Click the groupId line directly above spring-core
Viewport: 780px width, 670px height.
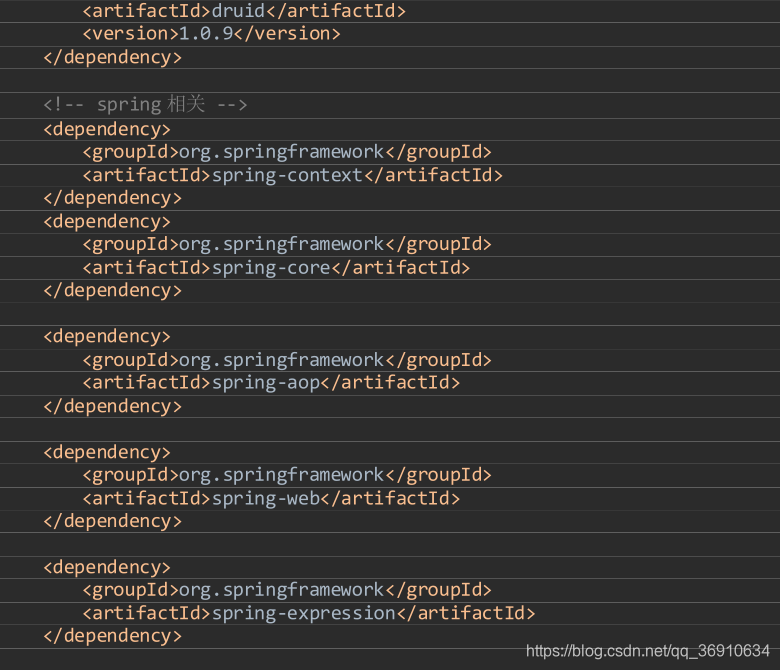click(x=287, y=245)
